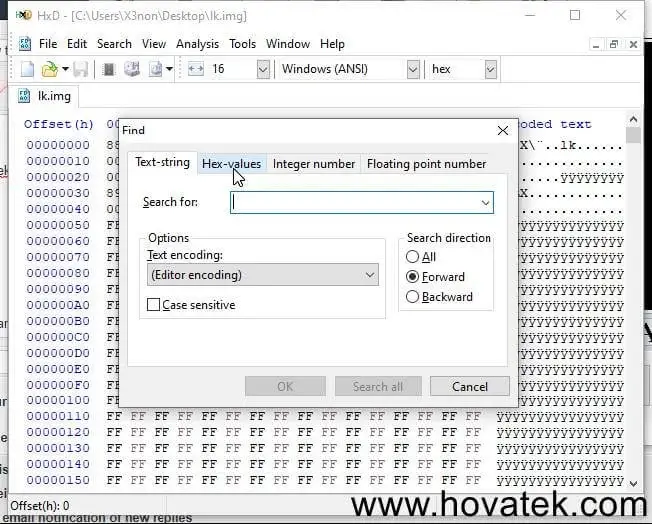Select the All search direction radio
This screenshot has width=652, height=524.
tap(412, 257)
